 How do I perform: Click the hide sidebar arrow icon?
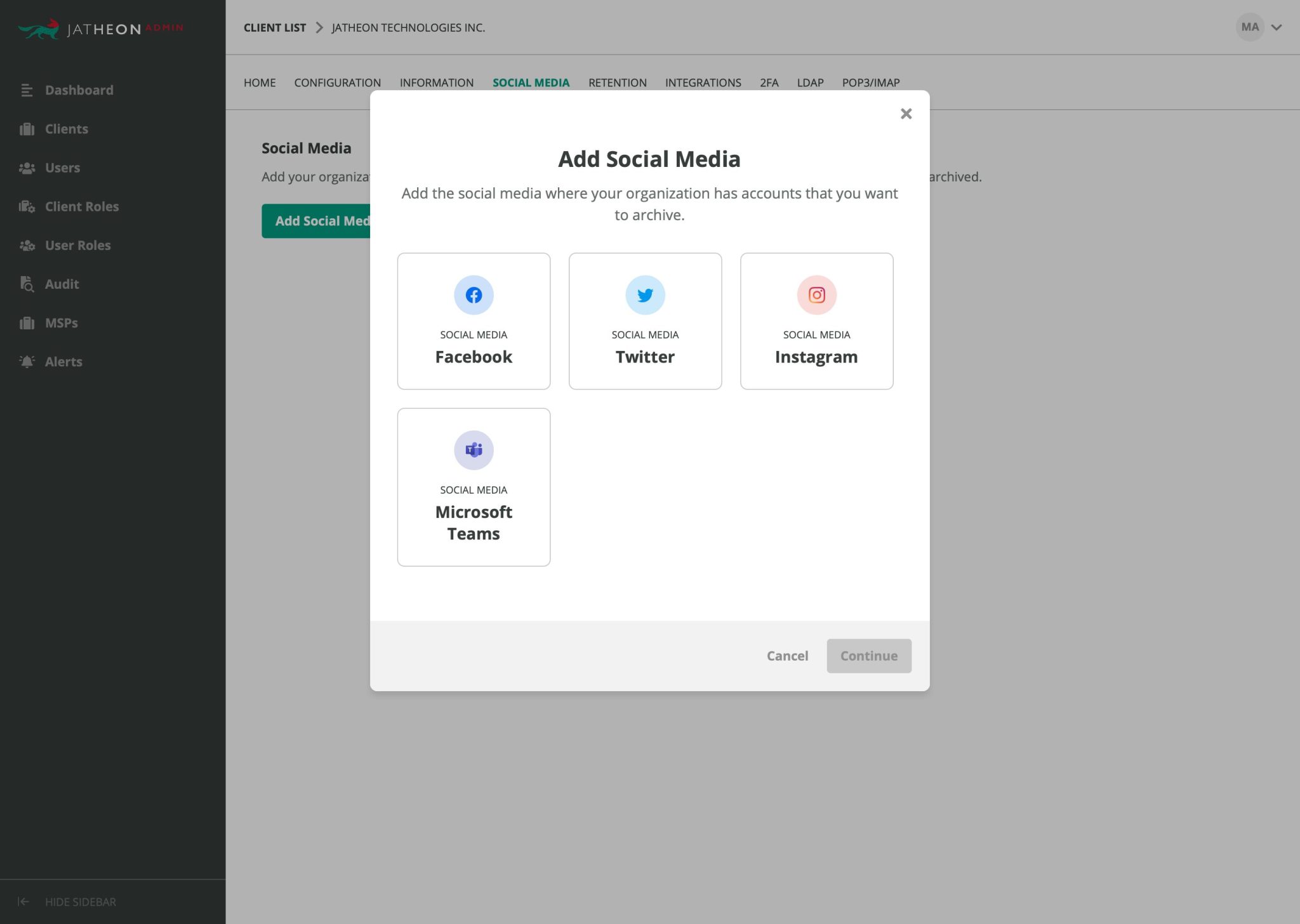[x=23, y=902]
